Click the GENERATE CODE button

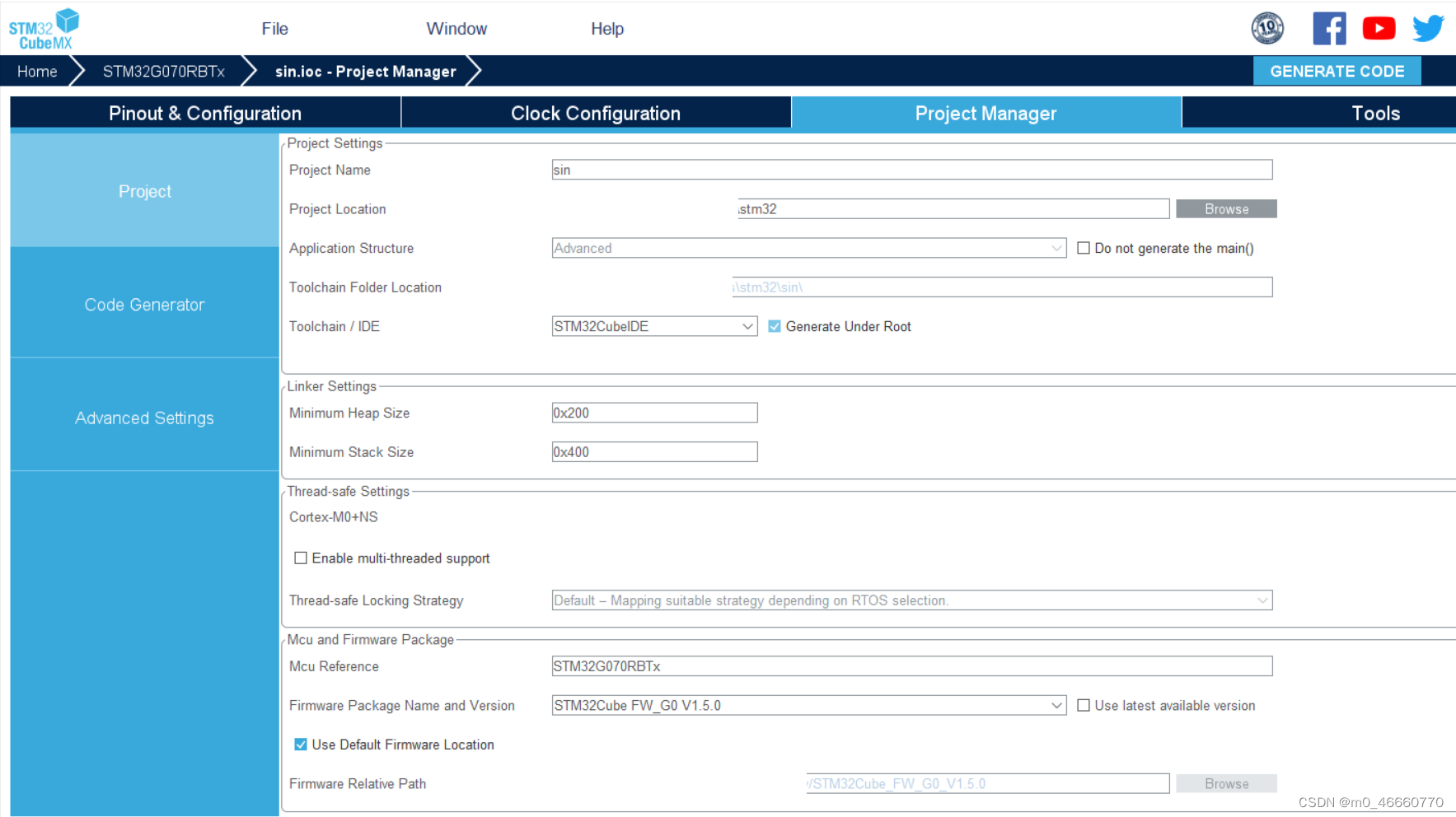pos(1337,71)
